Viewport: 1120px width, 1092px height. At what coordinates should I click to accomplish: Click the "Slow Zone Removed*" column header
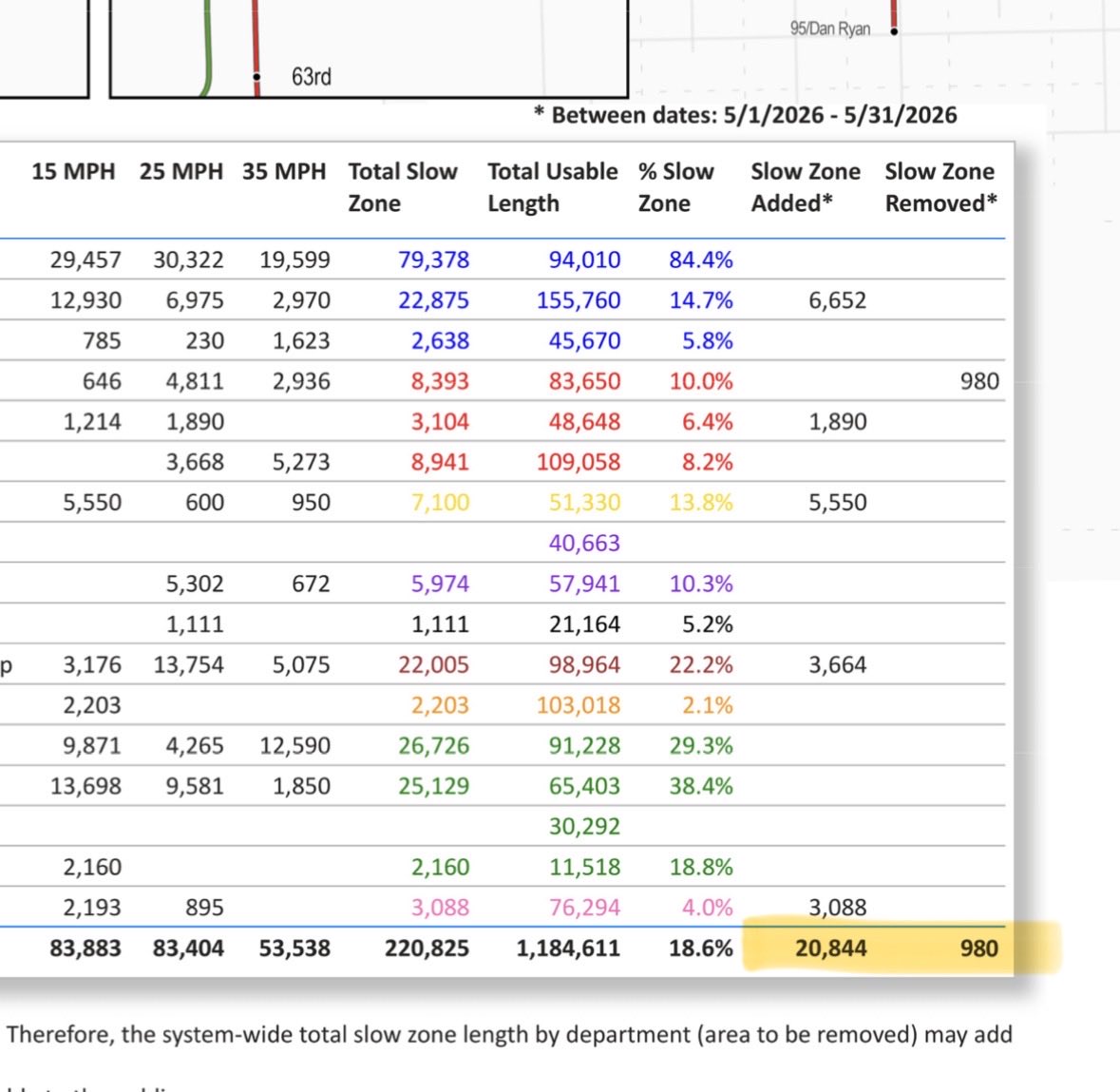click(940, 187)
